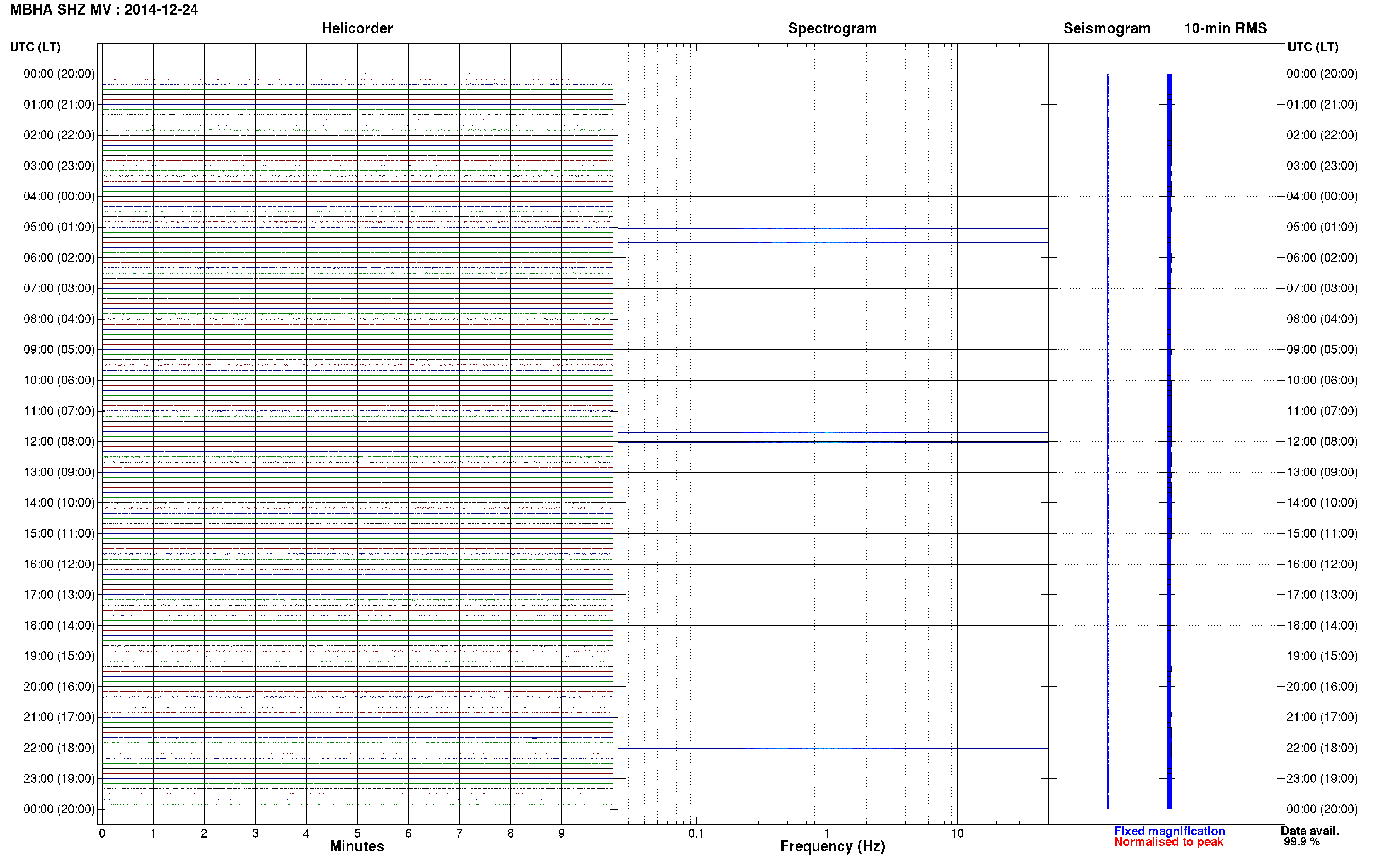Click the dark spectrogram band at 22:00

(833, 748)
